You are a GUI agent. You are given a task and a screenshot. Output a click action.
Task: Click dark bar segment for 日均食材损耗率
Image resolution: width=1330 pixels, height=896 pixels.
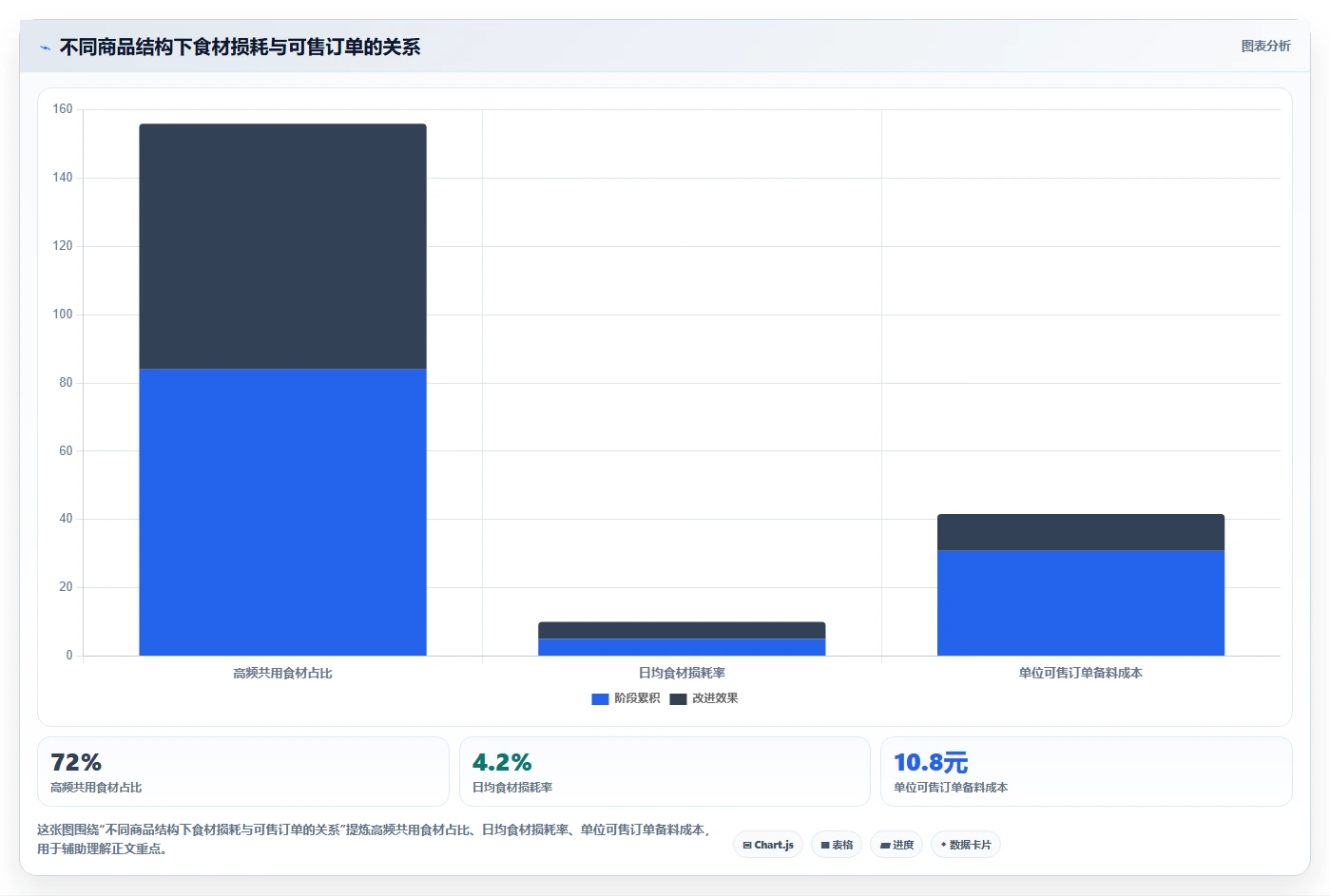[682, 630]
